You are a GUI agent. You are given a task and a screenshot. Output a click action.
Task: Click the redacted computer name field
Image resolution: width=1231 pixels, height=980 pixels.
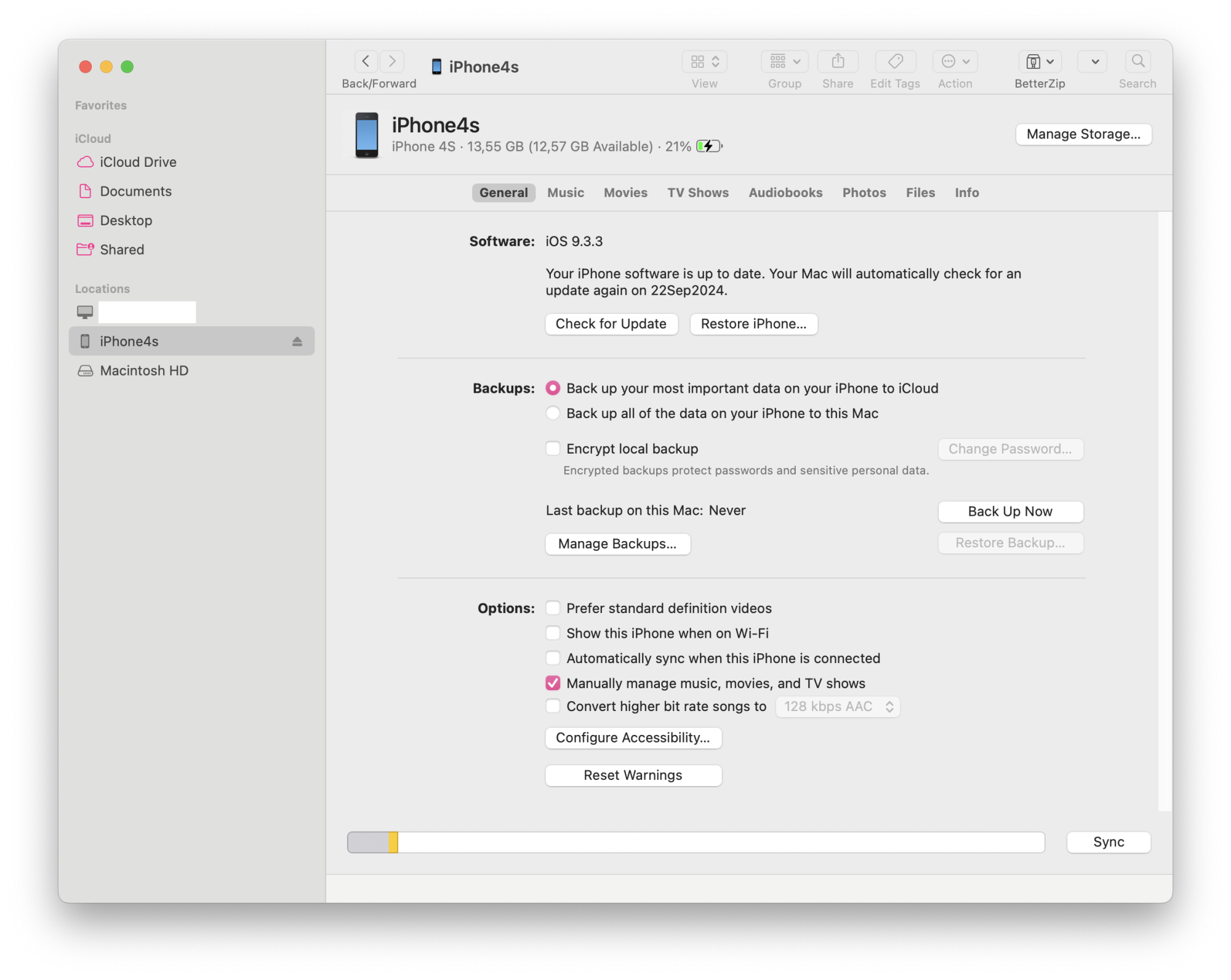147,312
